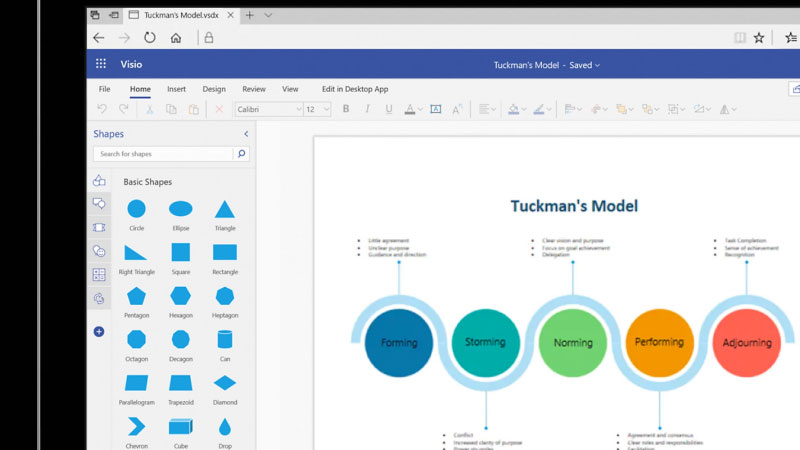The height and width of the screenshot is (450, 800).
Task: Toggle Underline formatting
Action: [x=389, y=109]
